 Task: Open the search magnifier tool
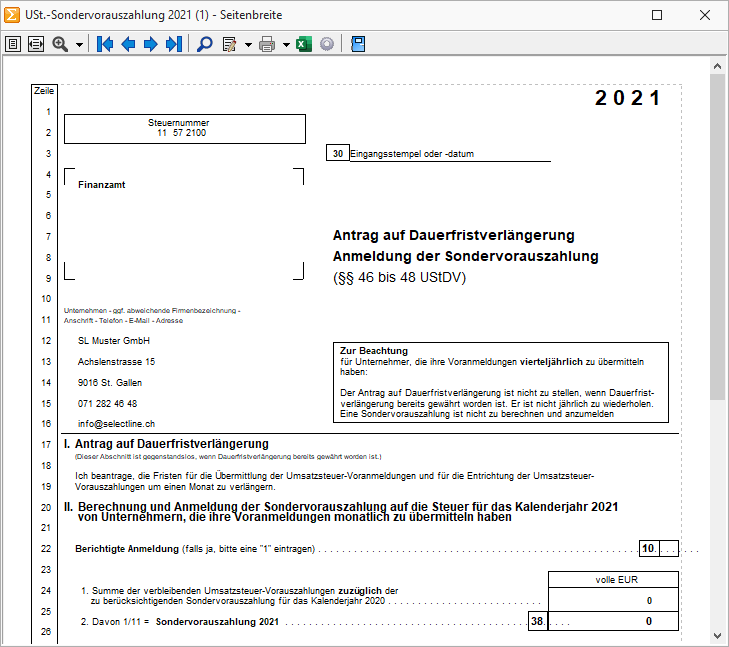tap(205, 44)
